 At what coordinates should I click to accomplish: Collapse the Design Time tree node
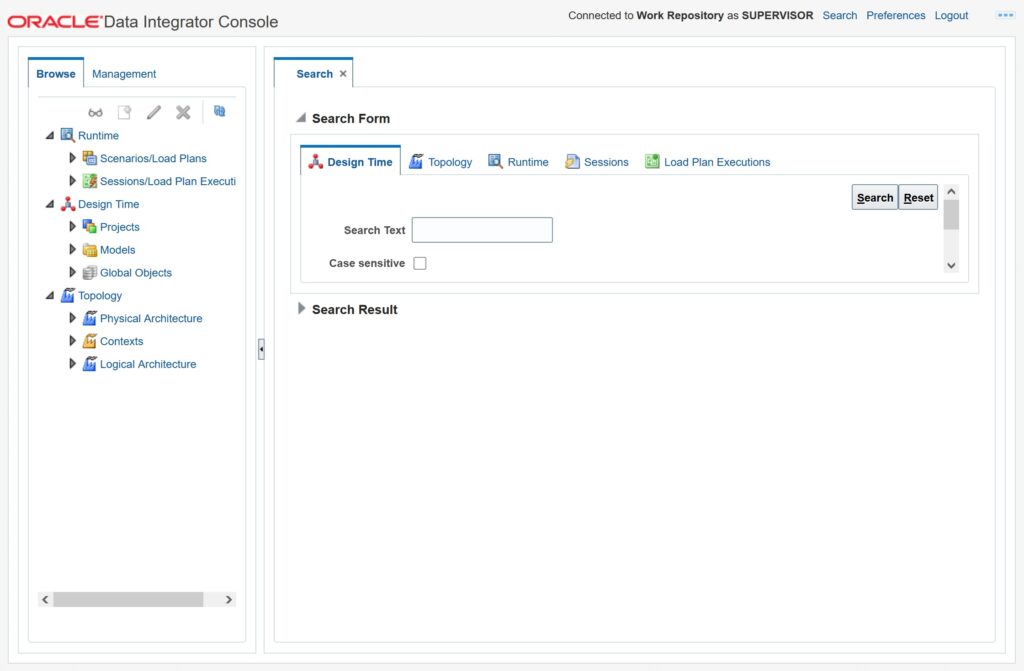50,204
